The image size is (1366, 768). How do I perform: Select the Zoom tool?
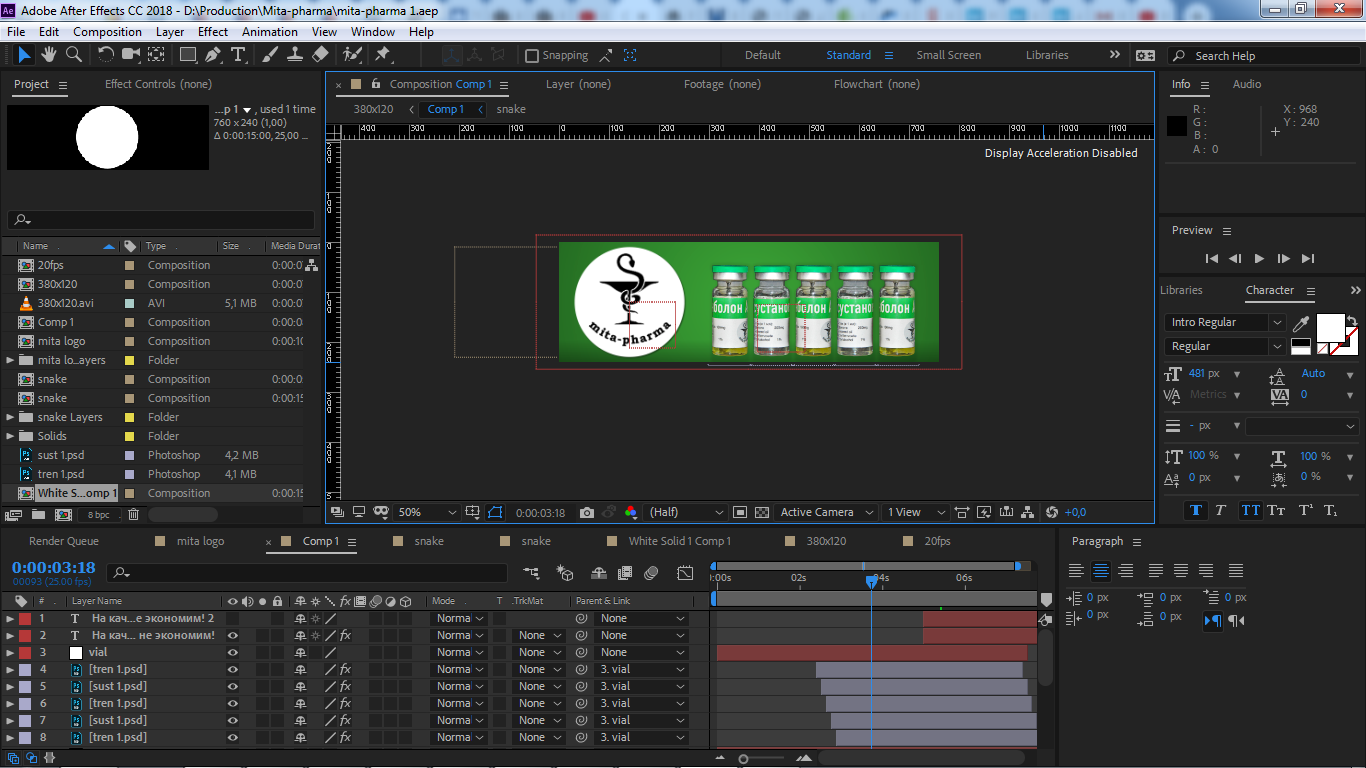click(74, 55)
